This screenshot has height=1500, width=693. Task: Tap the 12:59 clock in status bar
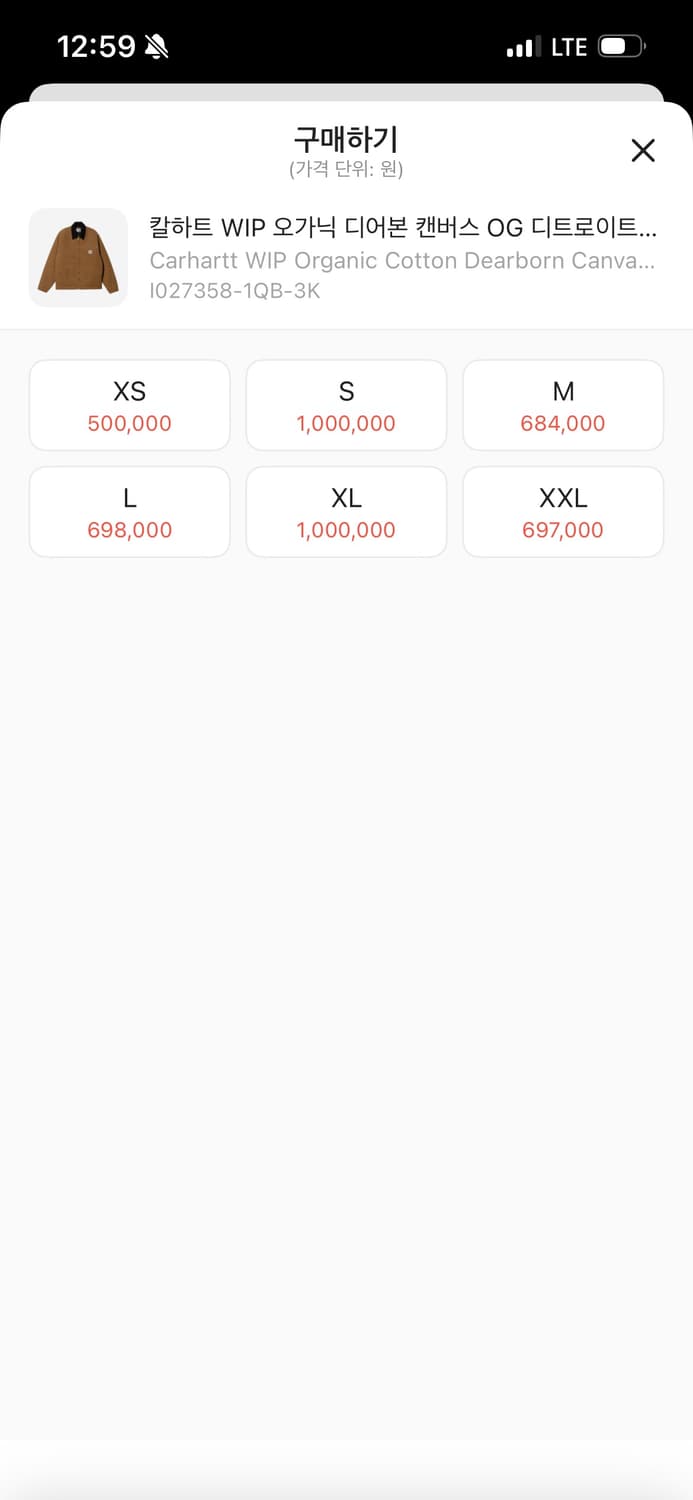click(95, 46)
